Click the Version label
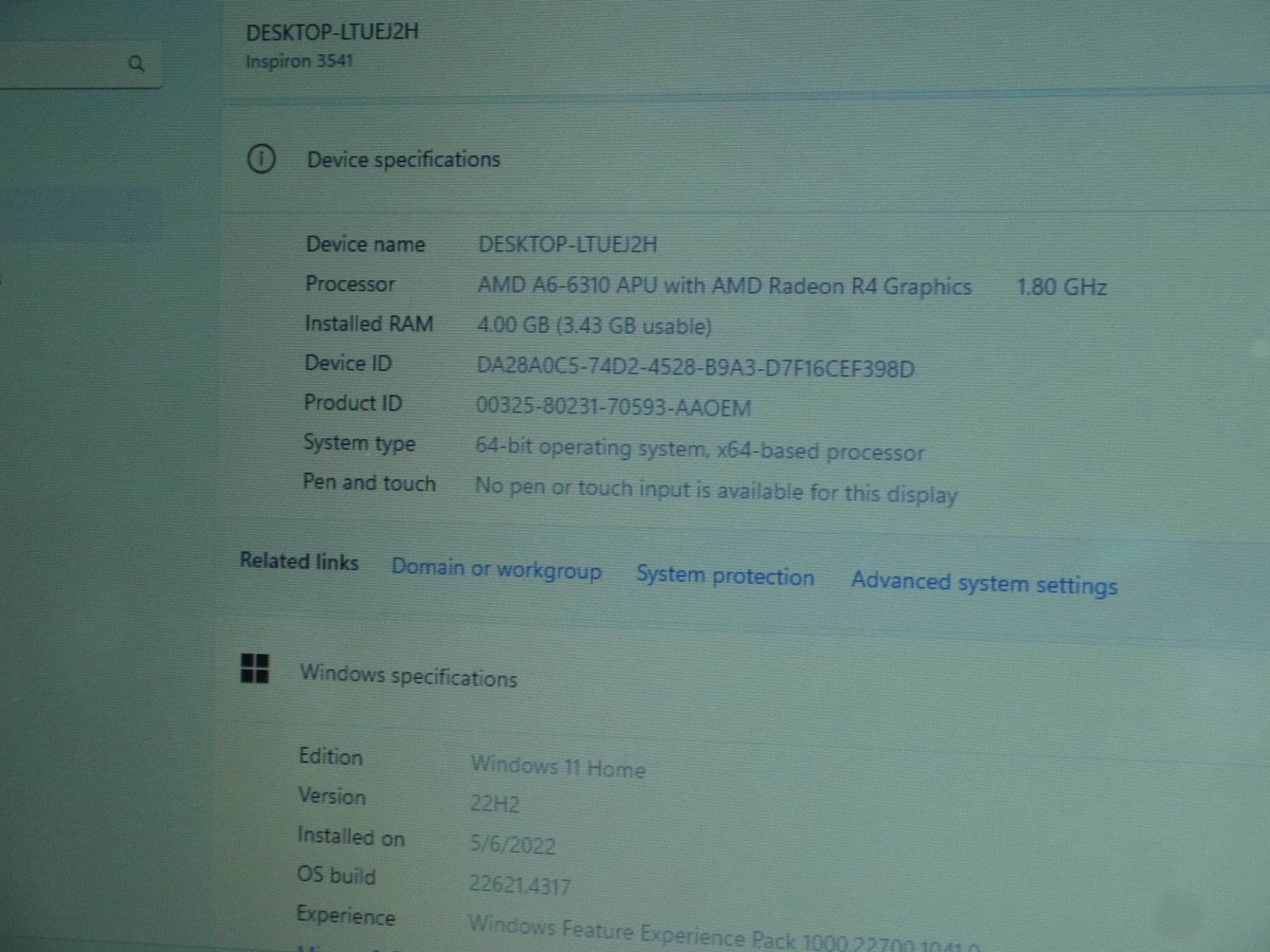 pos(332,796)
